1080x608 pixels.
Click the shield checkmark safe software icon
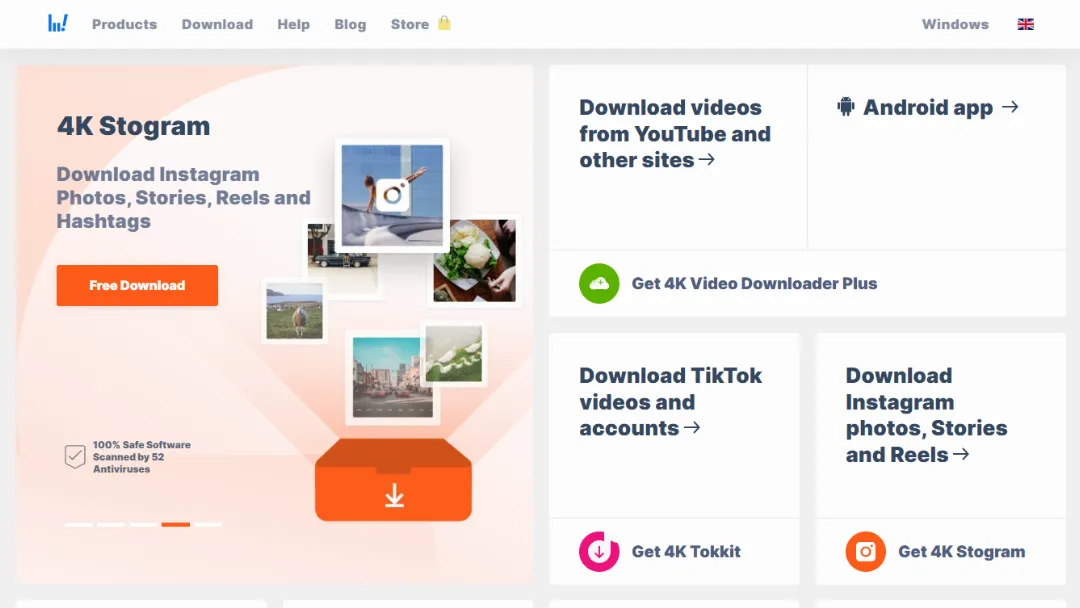point(74,456)
